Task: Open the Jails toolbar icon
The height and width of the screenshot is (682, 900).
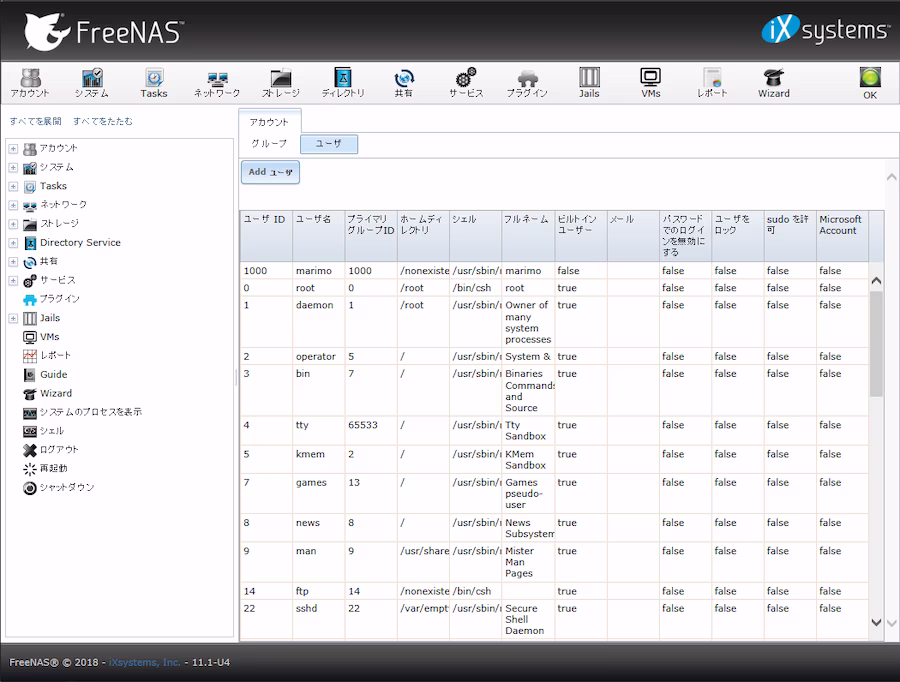Action: pos(589,82)
